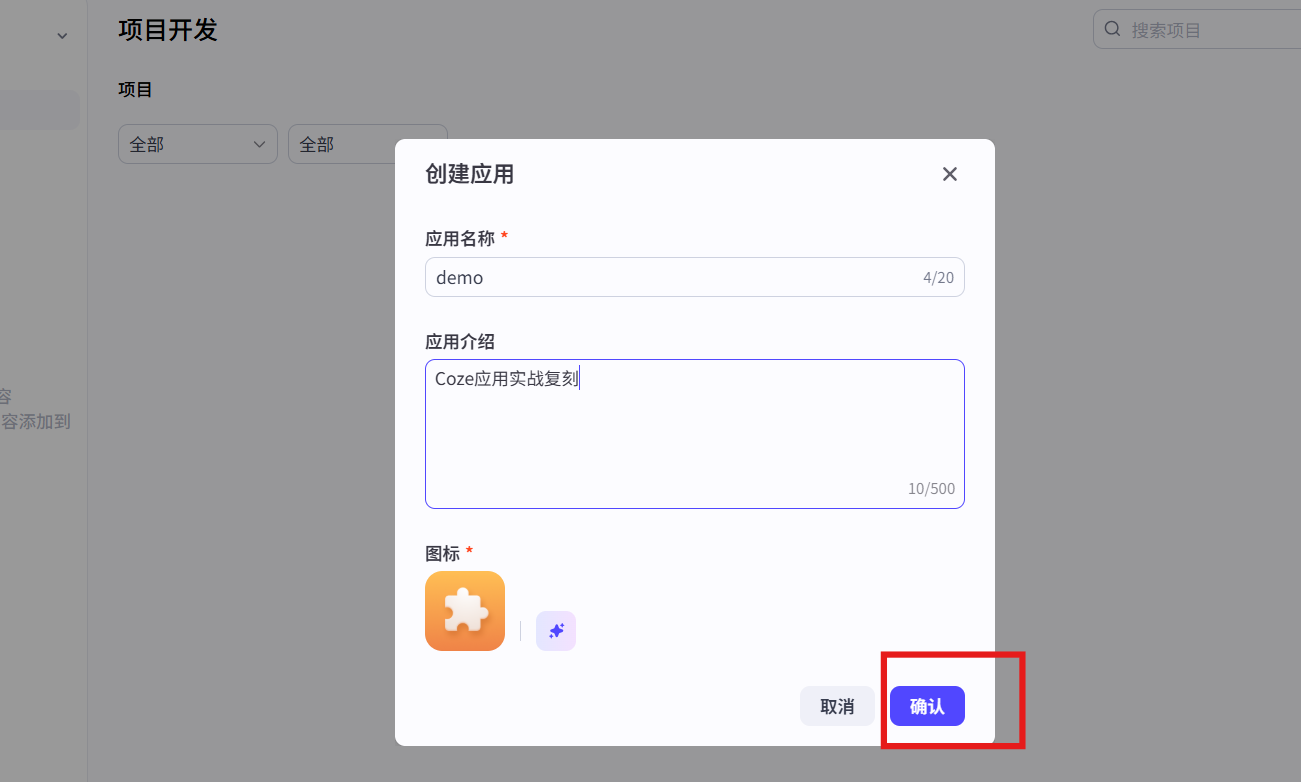Focus the 应用介绍 description text area
This screenshot has height=782, width=1301.
694,434
